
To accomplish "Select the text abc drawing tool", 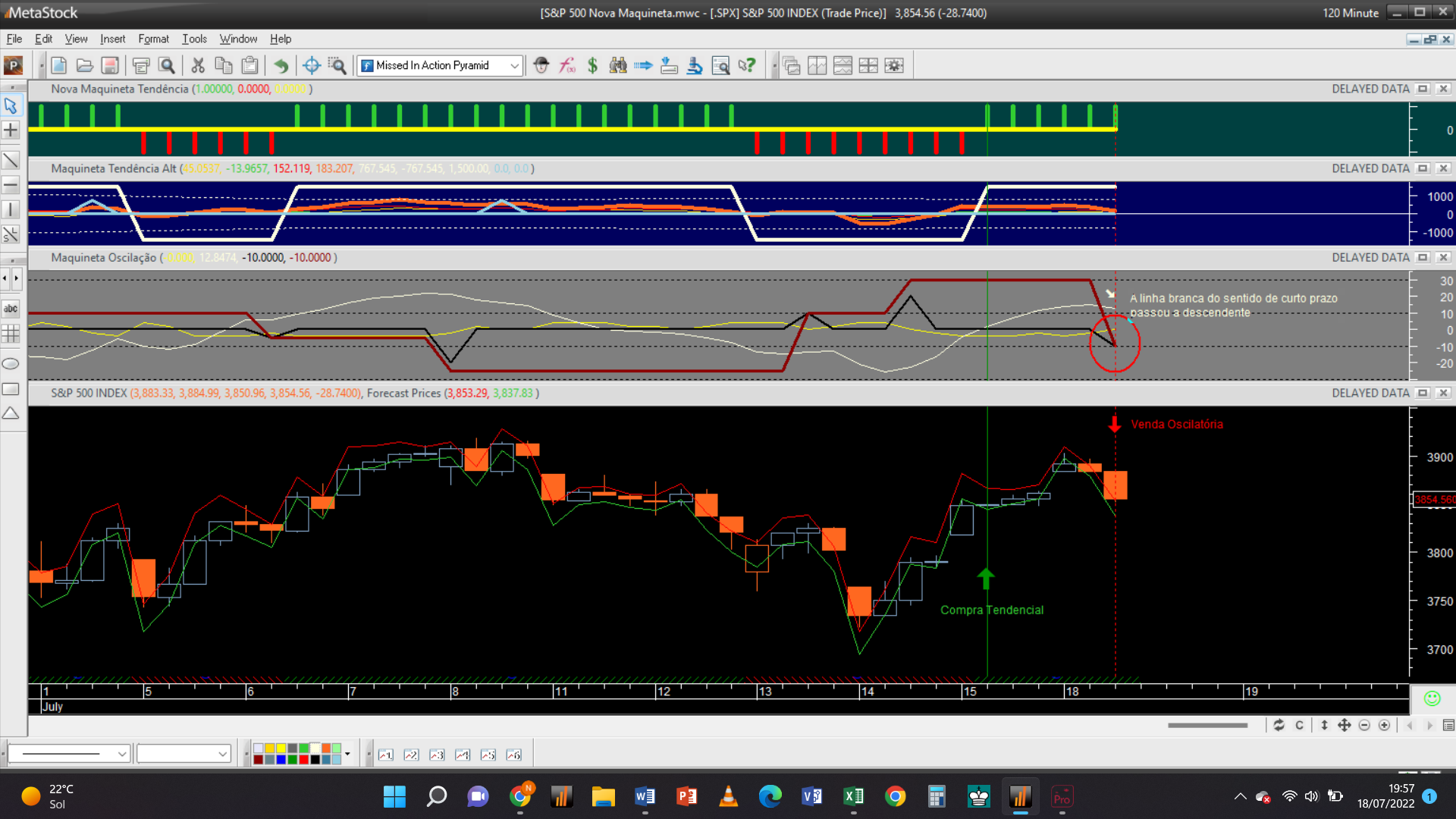I will pyautogui.click(x=11, y=309).
